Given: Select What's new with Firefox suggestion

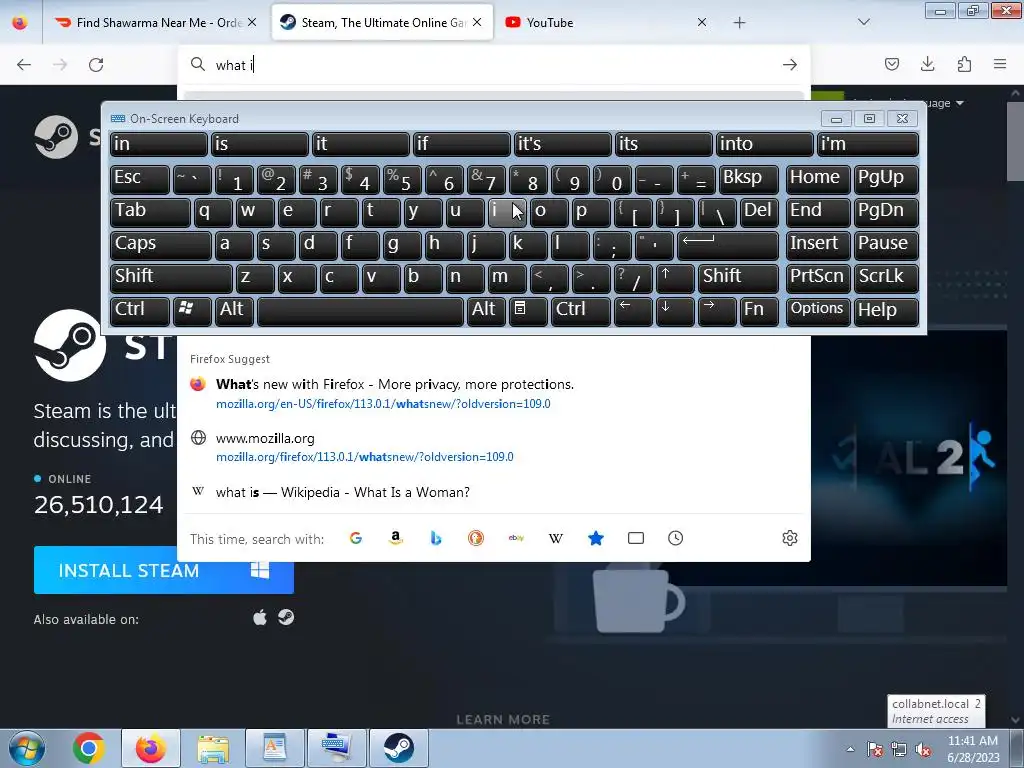Looking at the screenshot, I should click(494, 394).
